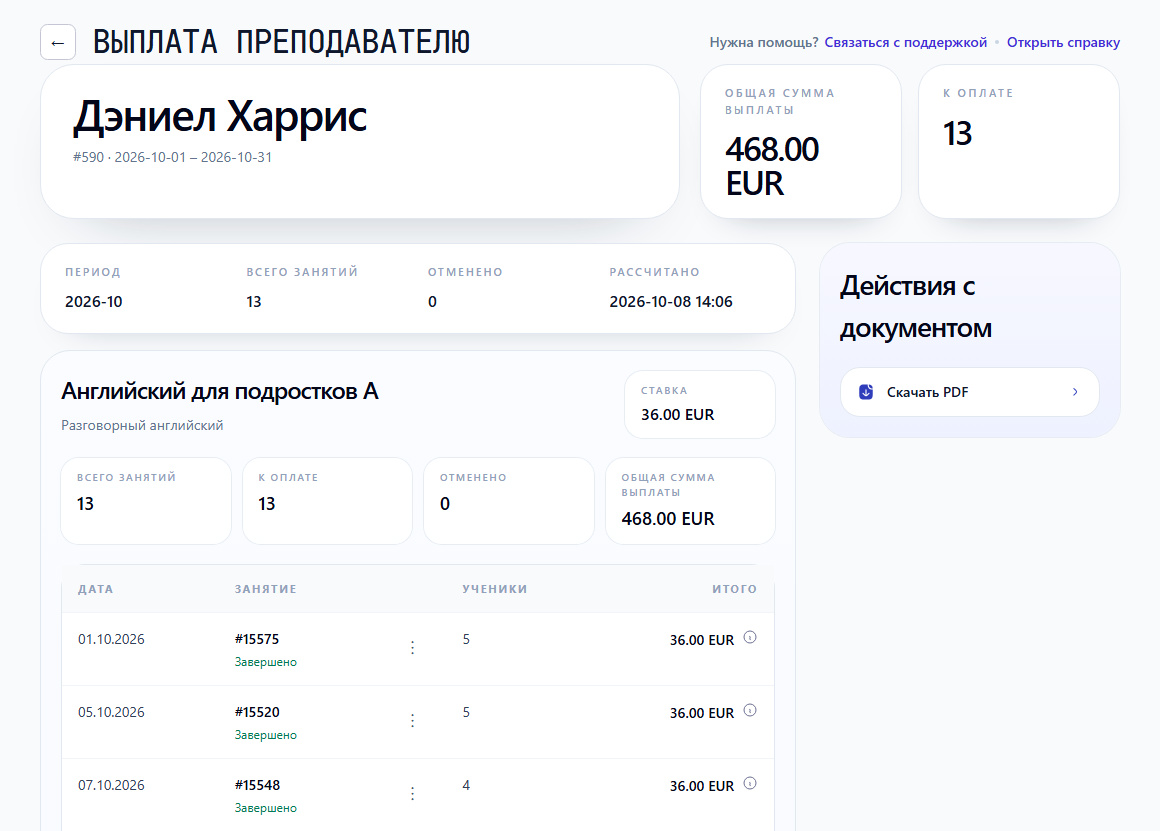Download the payout via Скачать PDF
The height and width of the screenshot is (831, 1160).
pyautogui.click(x=969, y=392)
